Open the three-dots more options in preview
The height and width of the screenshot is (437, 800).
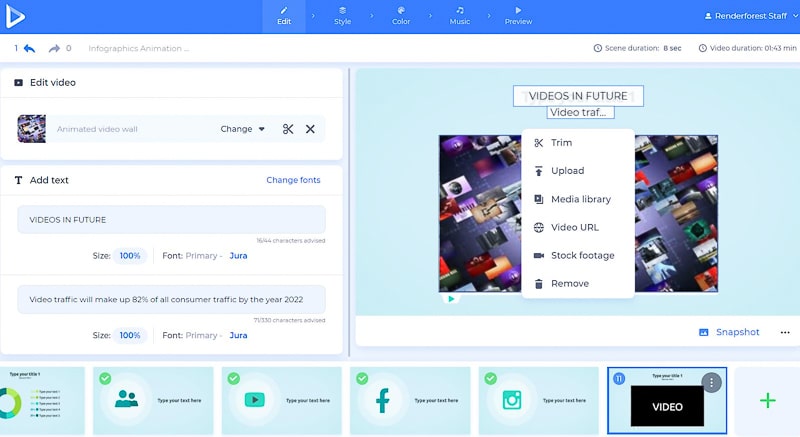(785, 332)
